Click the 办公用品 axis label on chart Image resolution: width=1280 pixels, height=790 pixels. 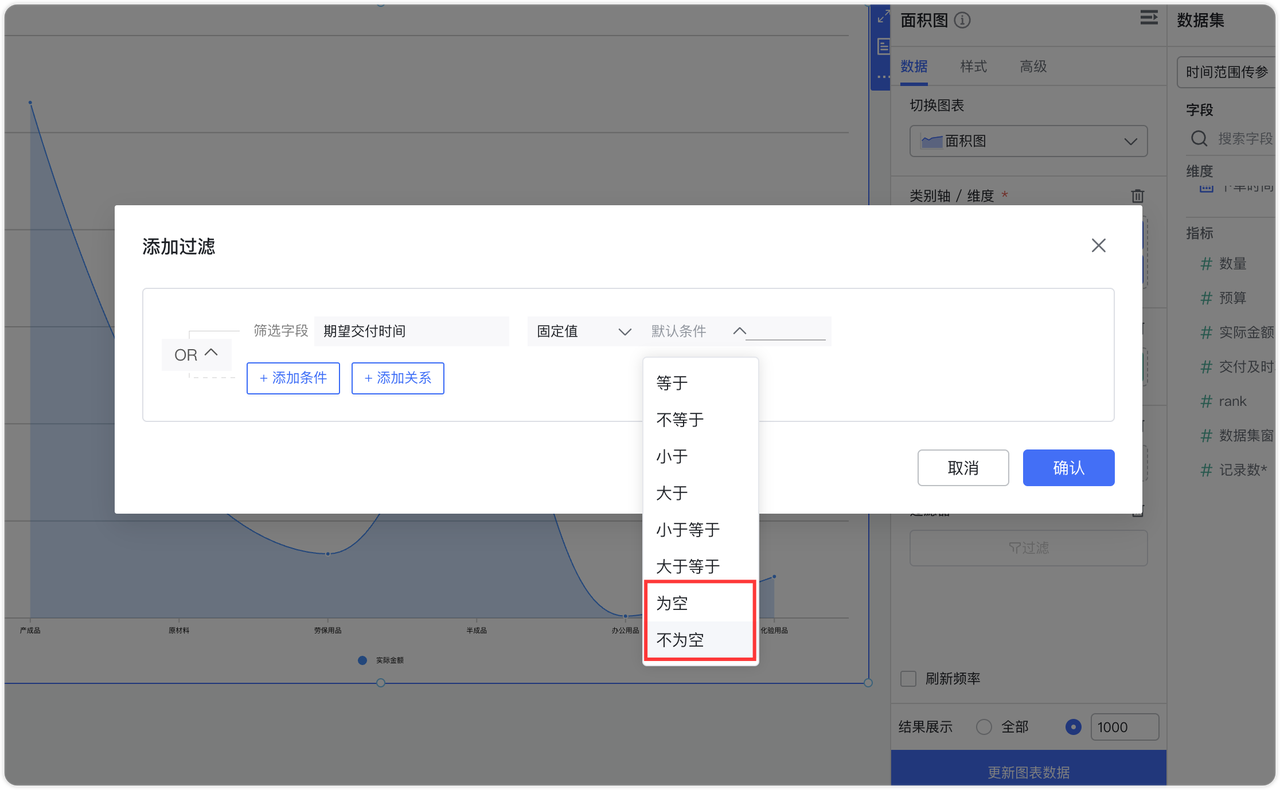click(x=626, y=631)
